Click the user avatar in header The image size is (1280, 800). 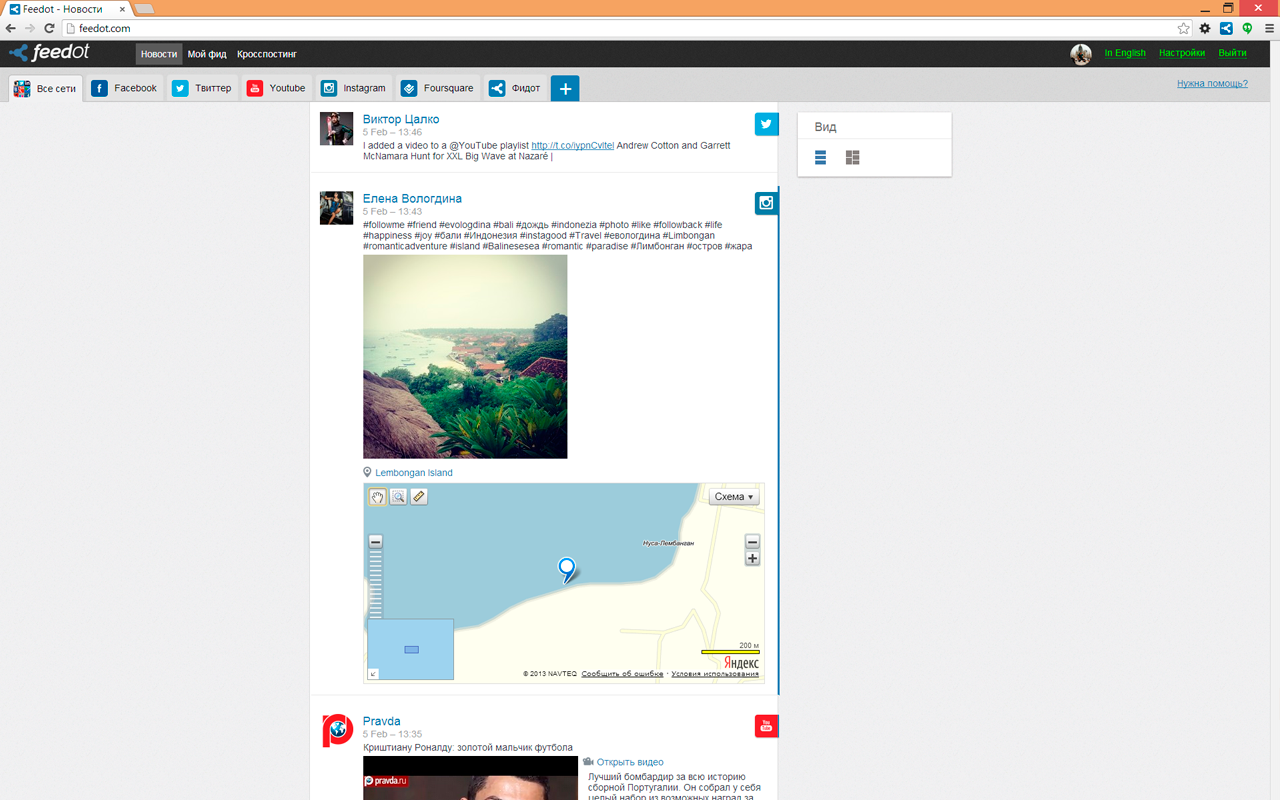(1081, 54)
